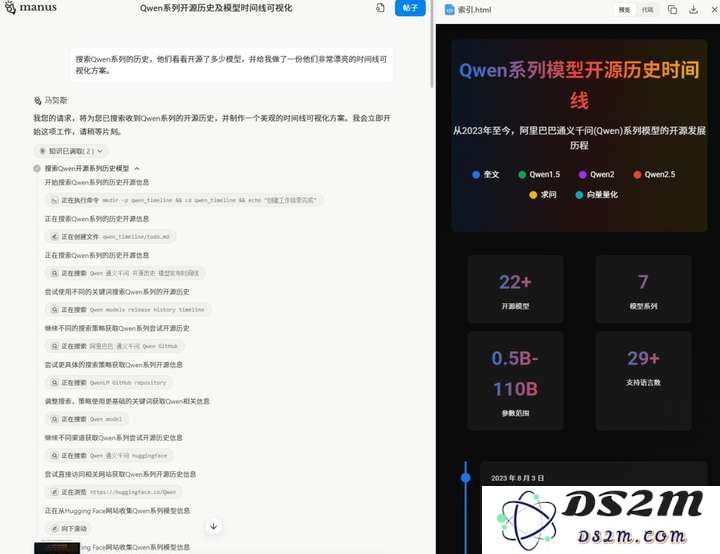Click the green Qwen1.5 legend dot

point(522,175)
